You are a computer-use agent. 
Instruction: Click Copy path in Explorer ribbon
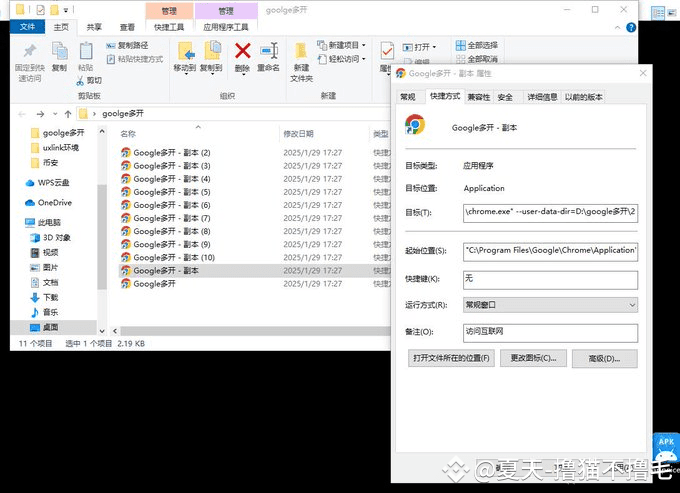pos(128,45)
